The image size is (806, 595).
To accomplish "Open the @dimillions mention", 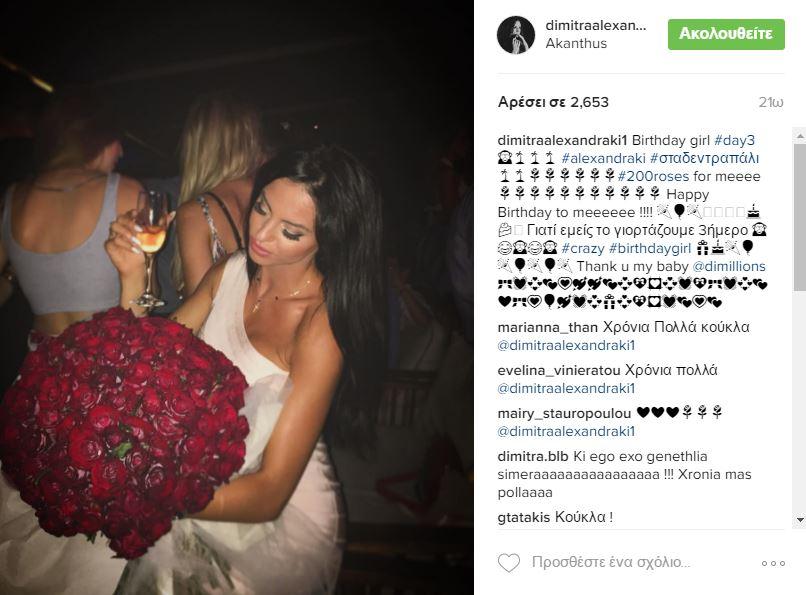I will [729, 266].
